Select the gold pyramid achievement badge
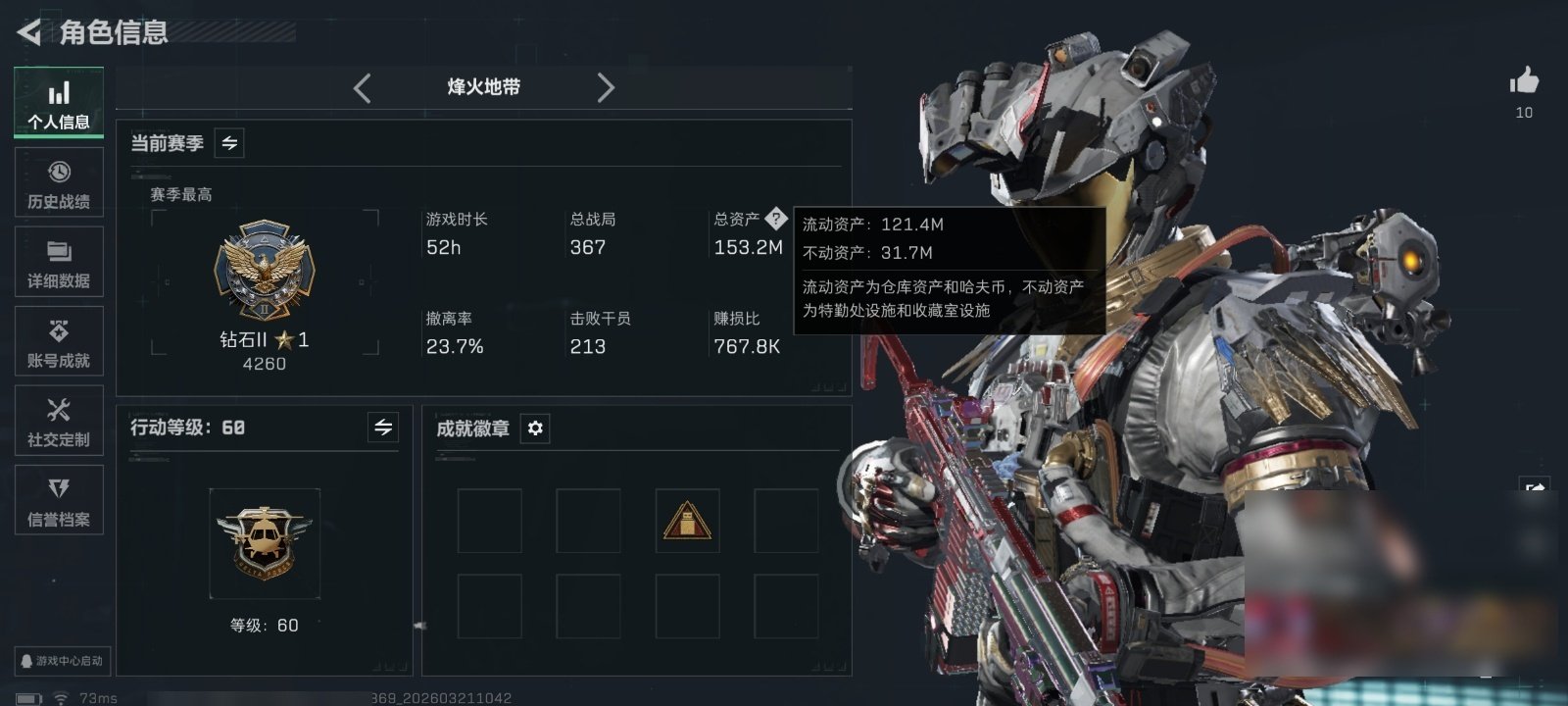The image size is (1568, 706). [x=687, y=521]
